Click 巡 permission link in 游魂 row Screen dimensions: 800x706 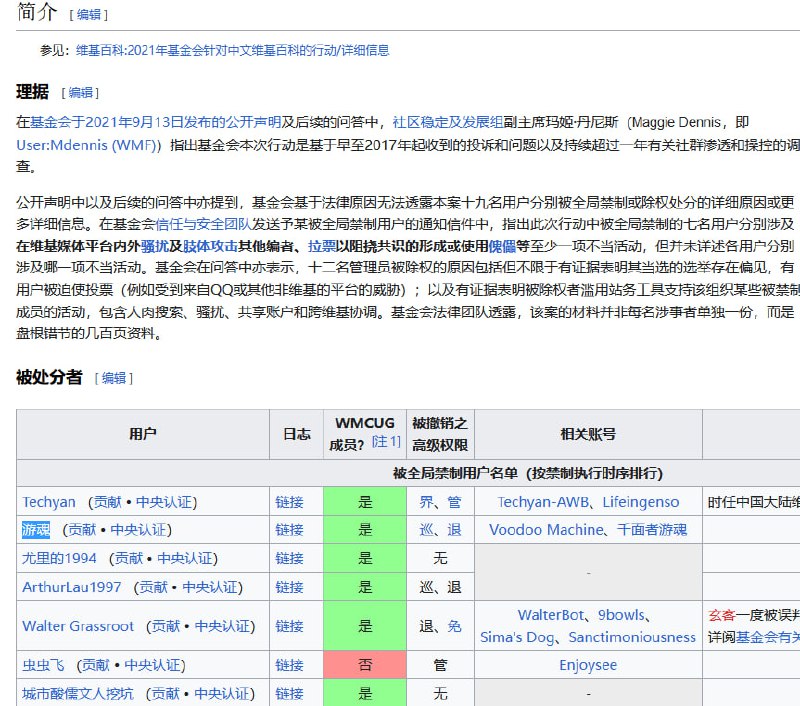click(x=427, y=530)
